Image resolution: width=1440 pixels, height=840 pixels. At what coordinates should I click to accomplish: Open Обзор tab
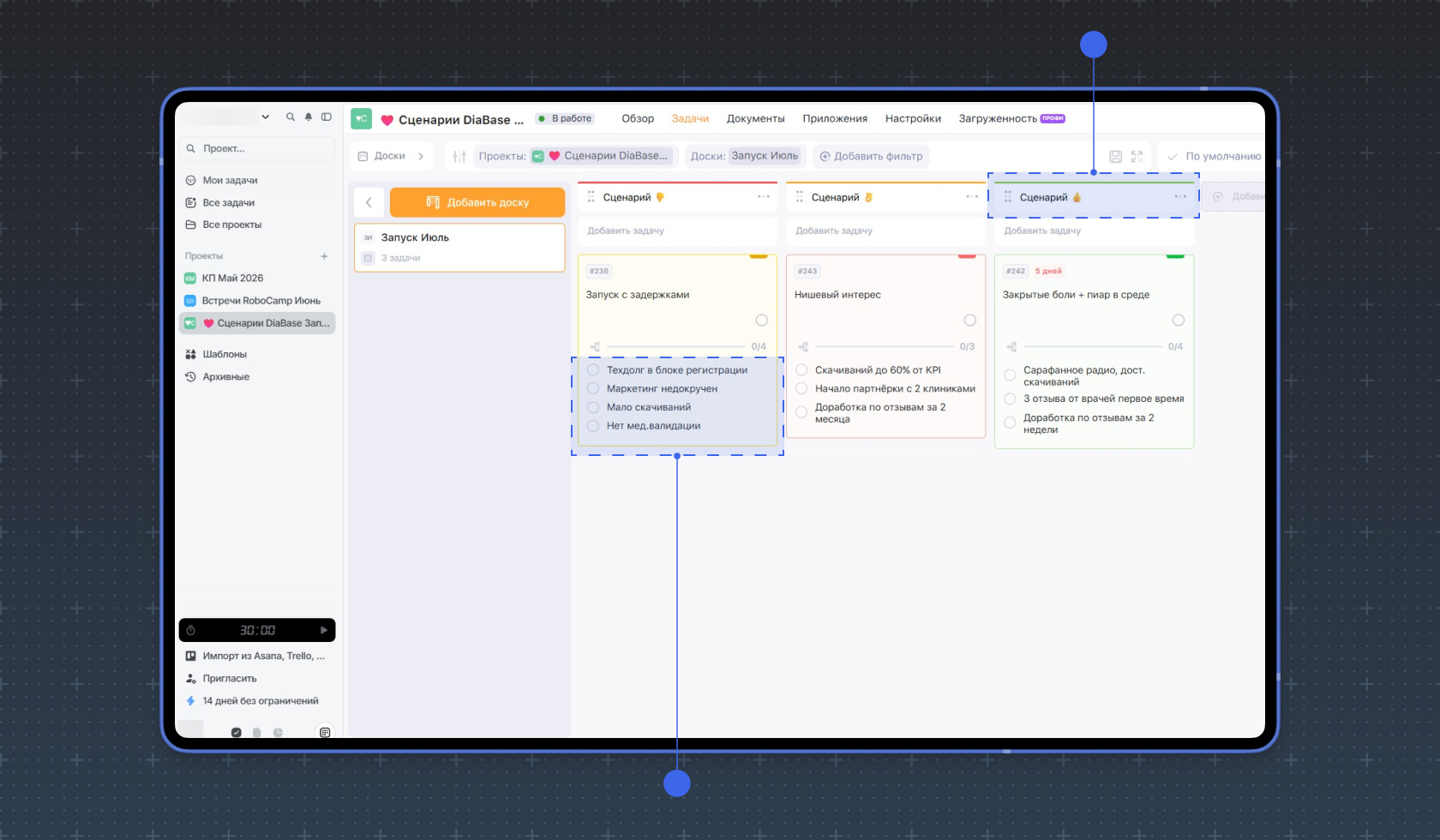pyautogui.click(x=638, y=118)
